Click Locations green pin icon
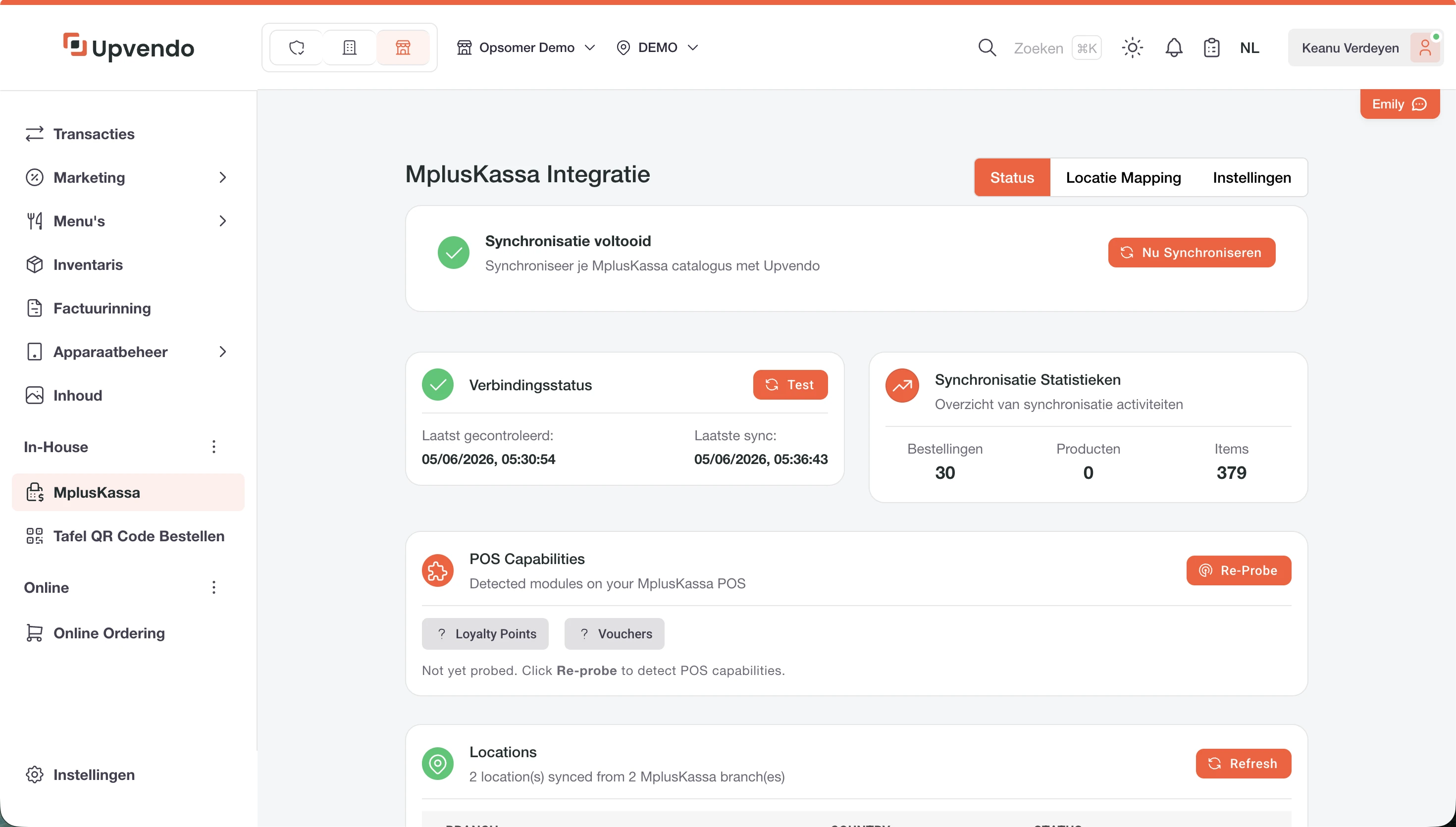Screen dimensions: 1456x827 (437, 764)
